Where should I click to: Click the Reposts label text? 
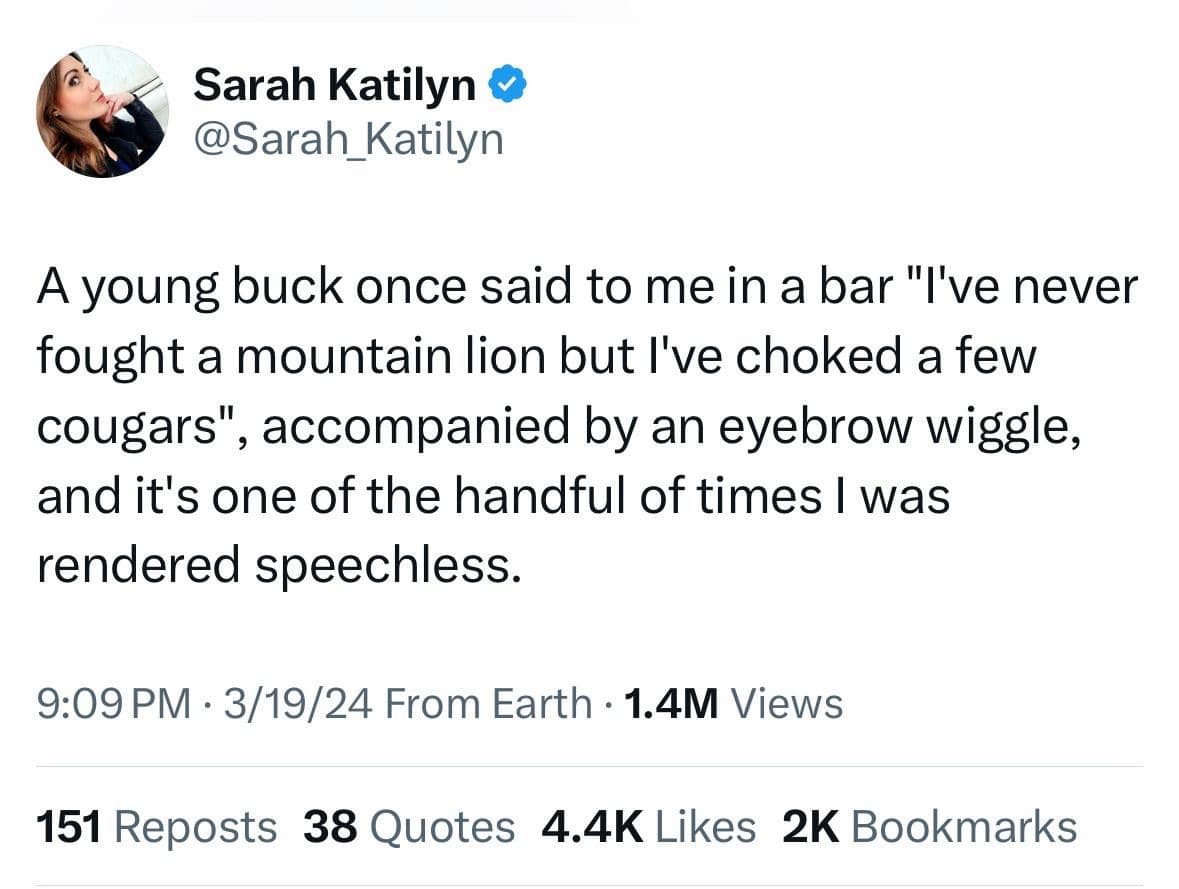[195, 826]
